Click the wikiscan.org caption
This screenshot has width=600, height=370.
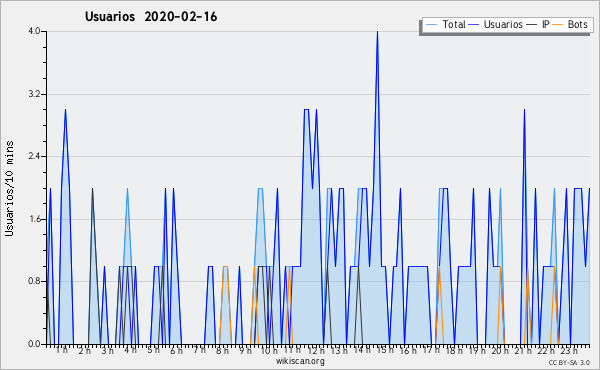coord(300,361)
